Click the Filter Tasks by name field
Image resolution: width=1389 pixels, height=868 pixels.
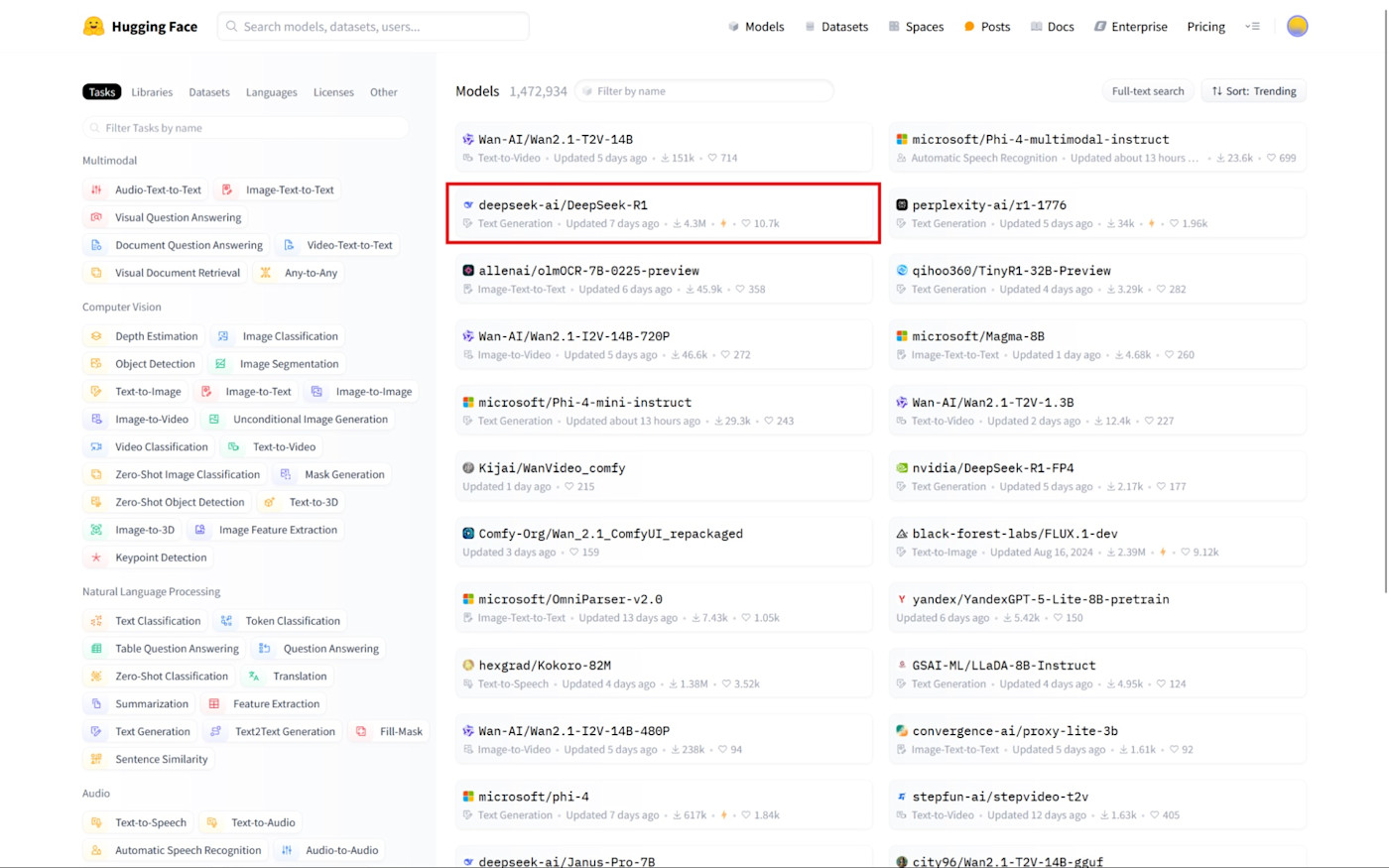[246, 128]
